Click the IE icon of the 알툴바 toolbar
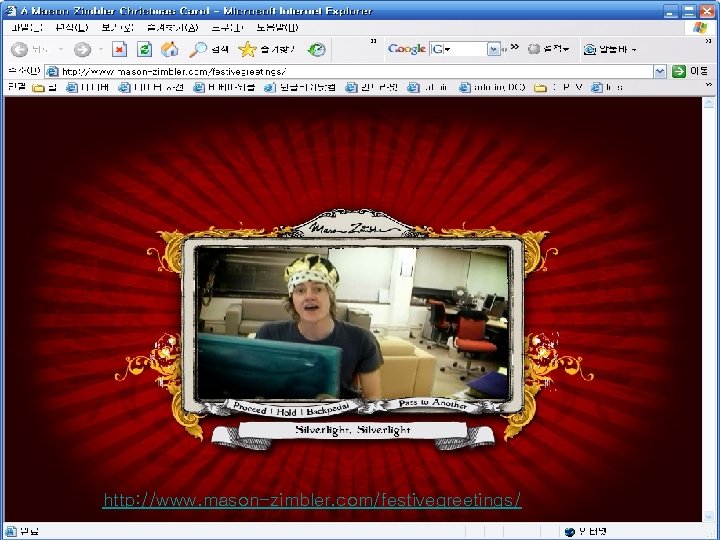The height and width of the screenshot is (540, 720). point(590,49)
